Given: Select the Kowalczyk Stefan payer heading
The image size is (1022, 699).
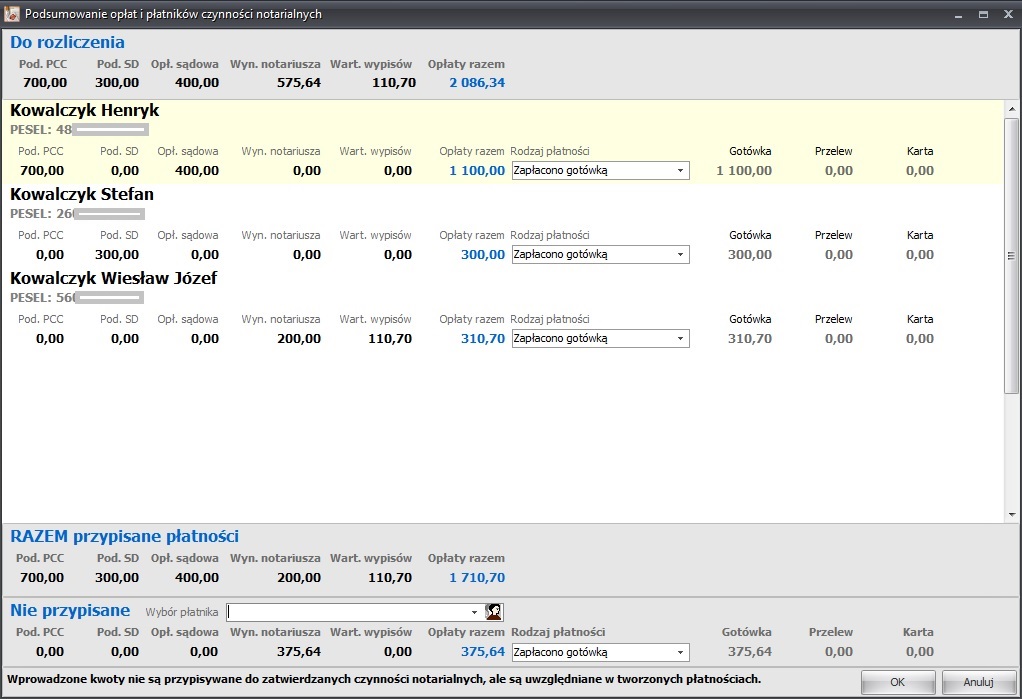Looking at the screenshot, I should coord(82,194).
